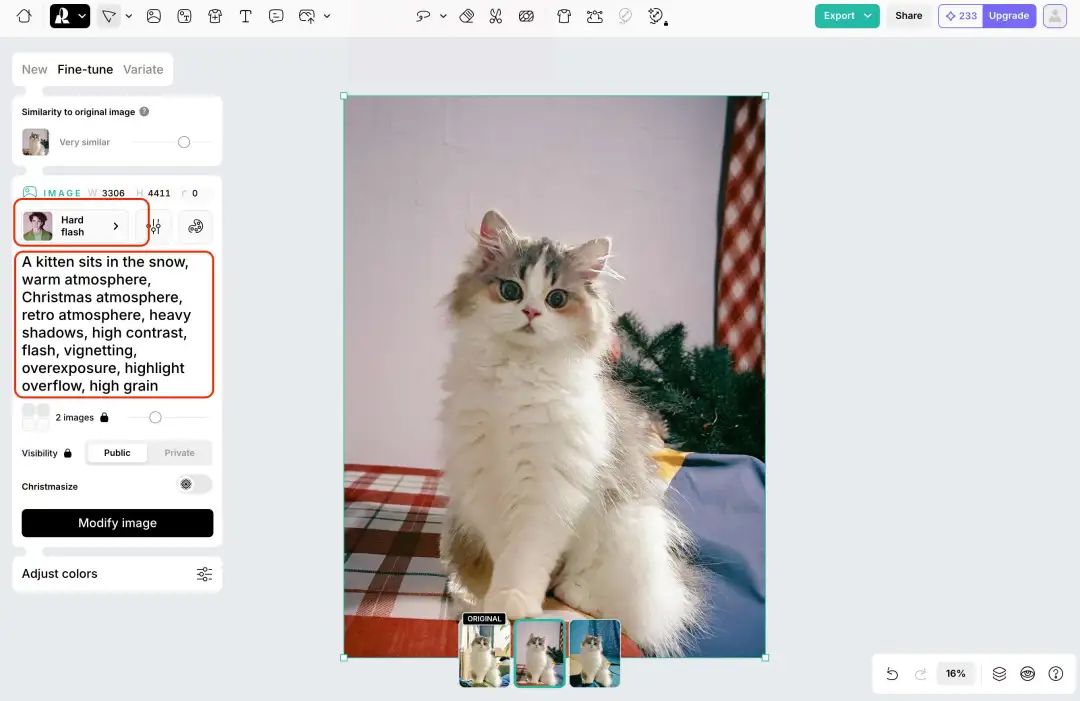Set visibility to Private
1080x701 pixels.
(x=179, y=452)
